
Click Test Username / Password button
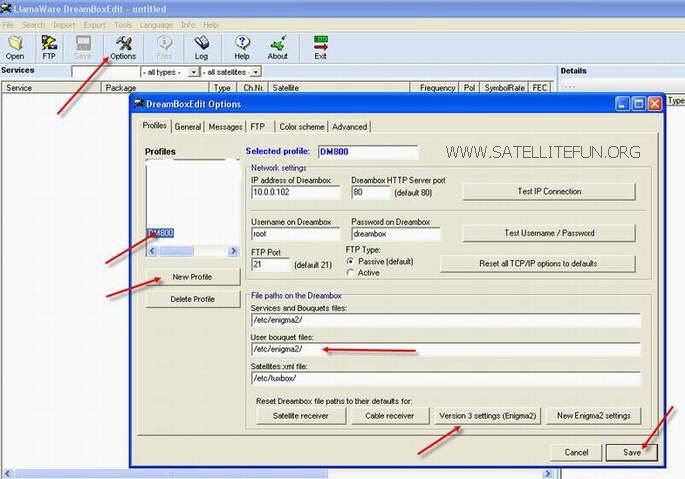(549, 233)
